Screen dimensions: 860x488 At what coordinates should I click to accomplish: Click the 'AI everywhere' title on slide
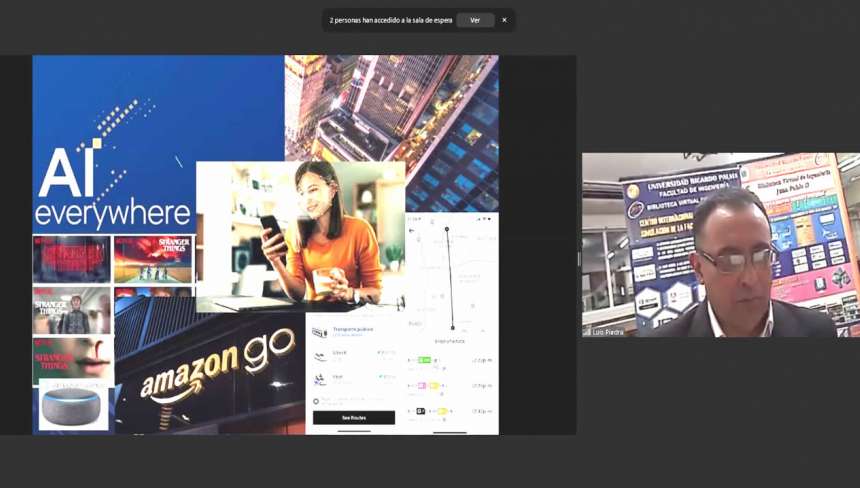112,189
